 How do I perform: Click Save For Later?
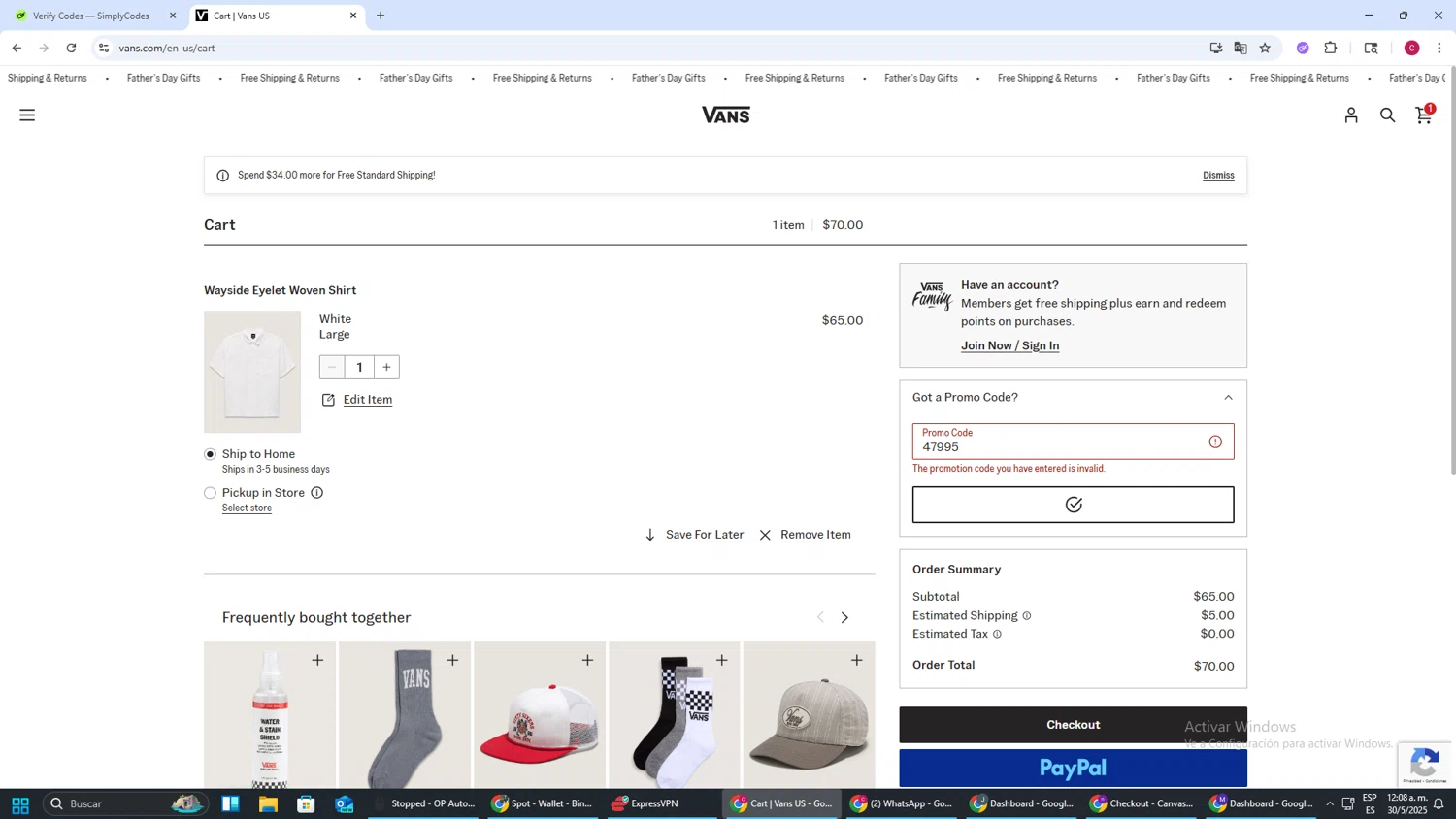(x=705, y=535)
